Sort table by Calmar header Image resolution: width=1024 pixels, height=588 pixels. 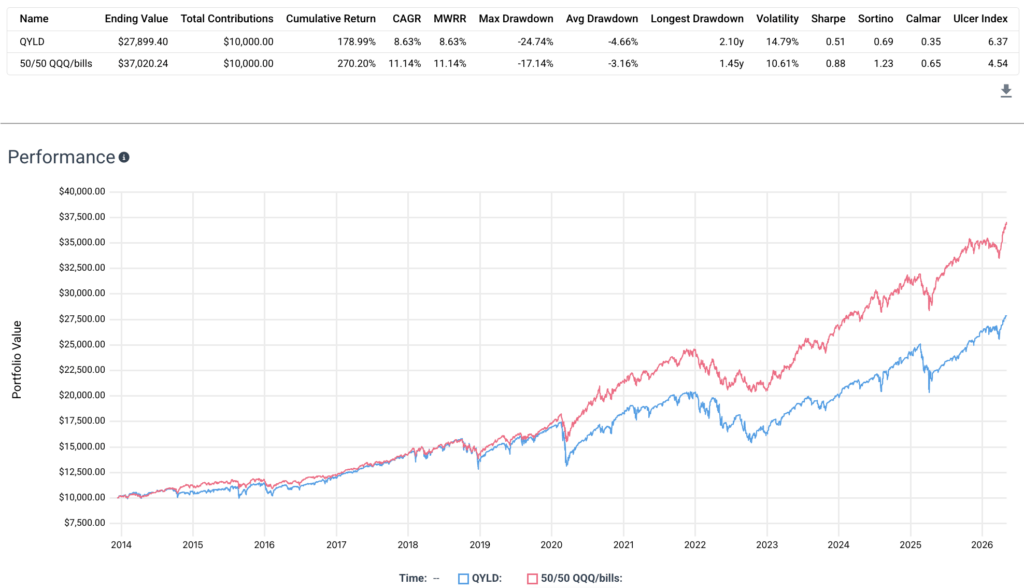coord(923,19)
